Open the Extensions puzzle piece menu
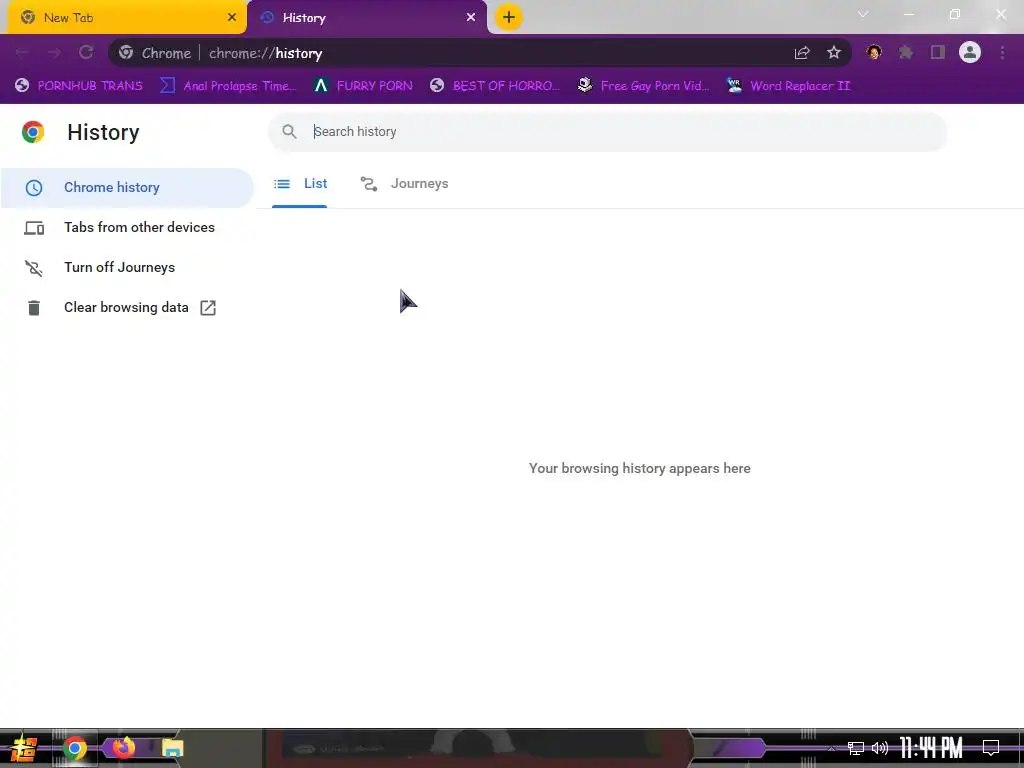This screenshot has height=768, width=1024. pos(906,52)
